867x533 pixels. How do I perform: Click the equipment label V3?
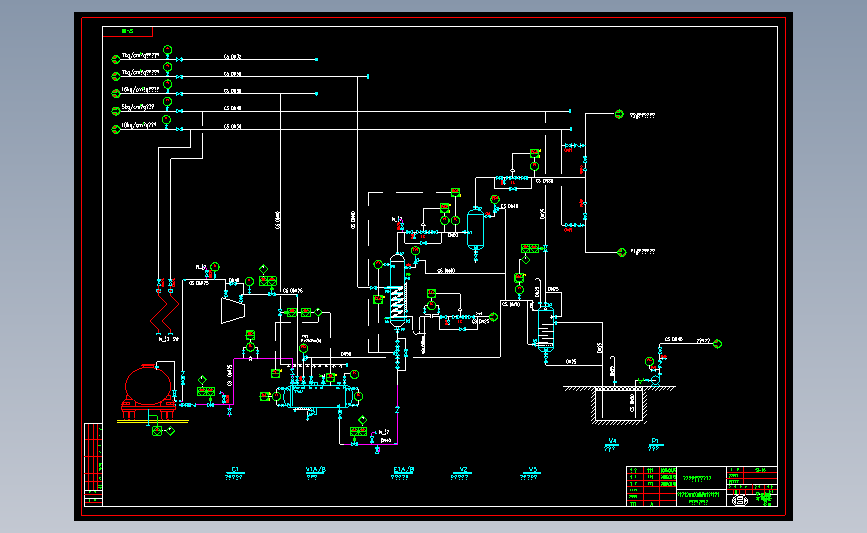(532, 469)
